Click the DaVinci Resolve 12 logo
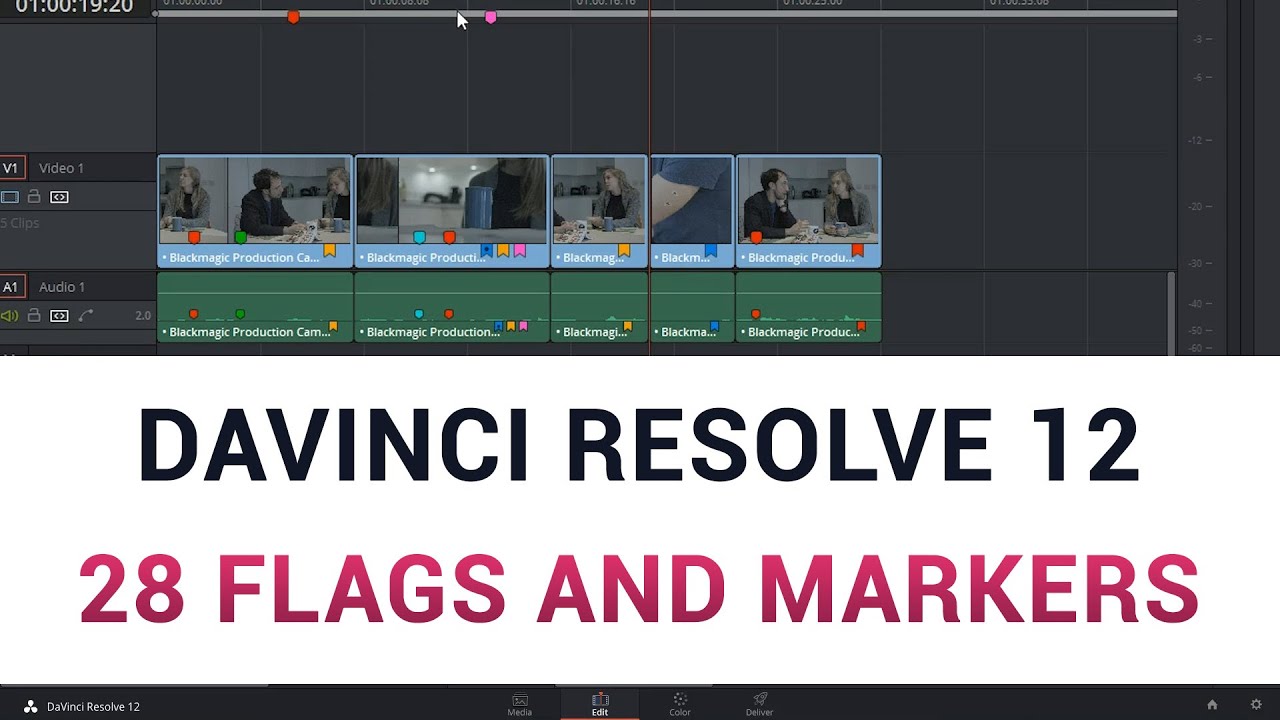Viewport: 1280px width, 720px height. [30, 706]
